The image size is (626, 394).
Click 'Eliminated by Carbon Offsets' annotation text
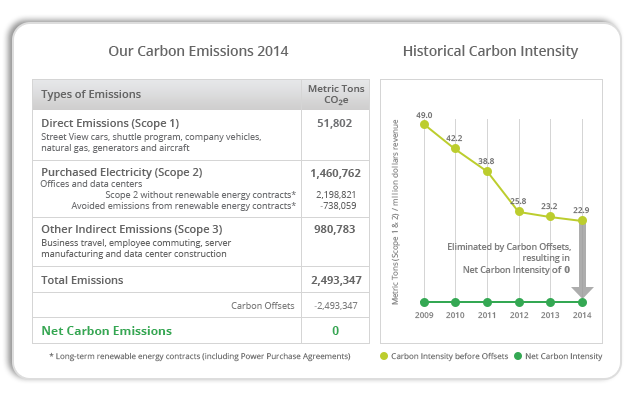[x=509, y=247]
